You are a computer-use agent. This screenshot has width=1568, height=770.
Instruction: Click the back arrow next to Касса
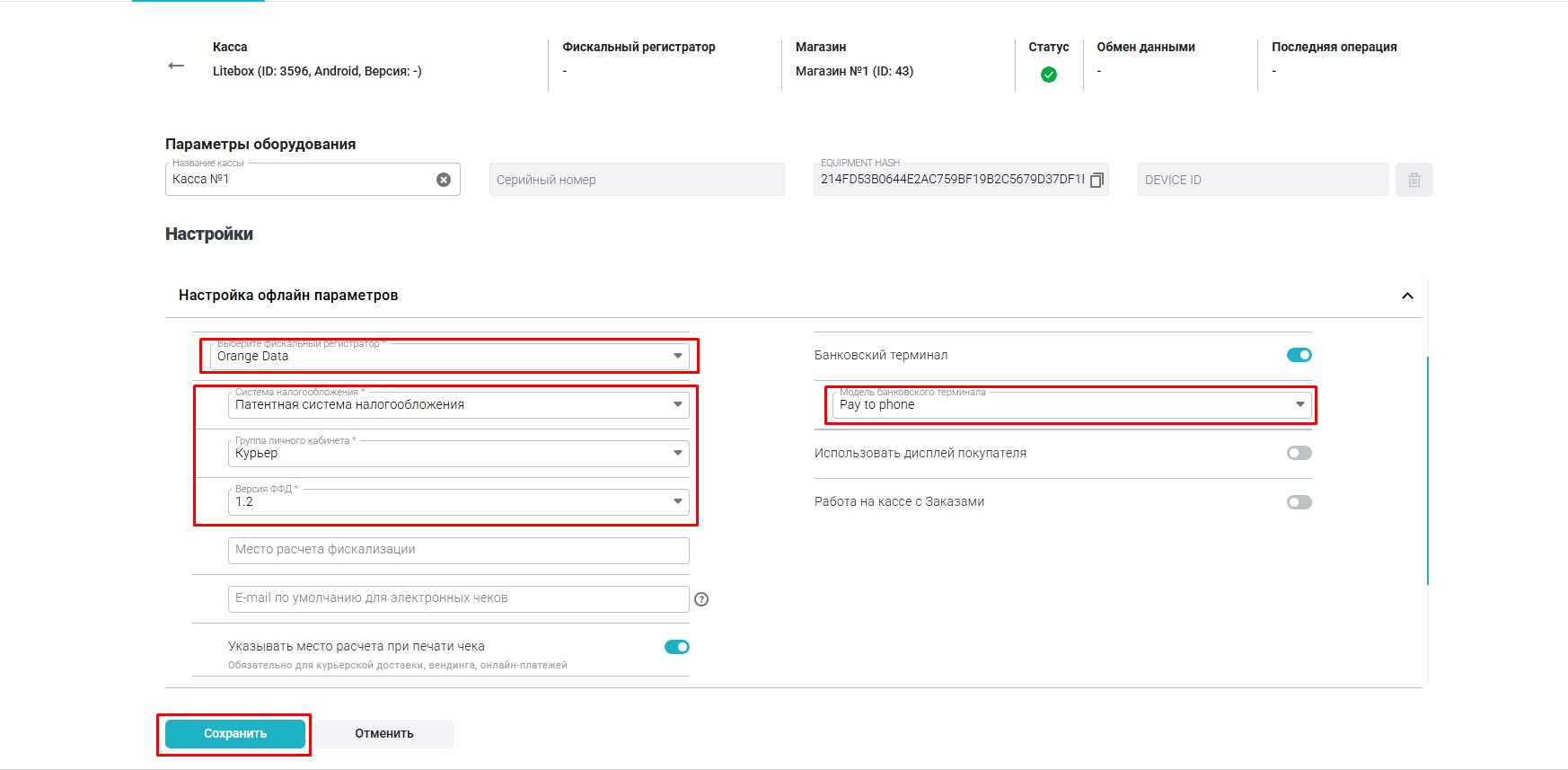click(176, 66)
